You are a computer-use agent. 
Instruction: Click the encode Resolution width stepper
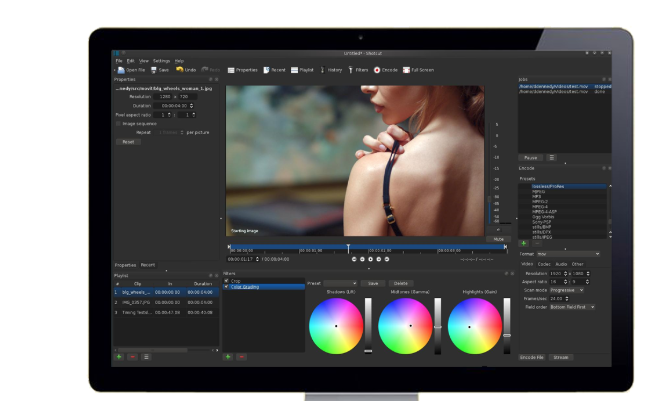(565, 274)
